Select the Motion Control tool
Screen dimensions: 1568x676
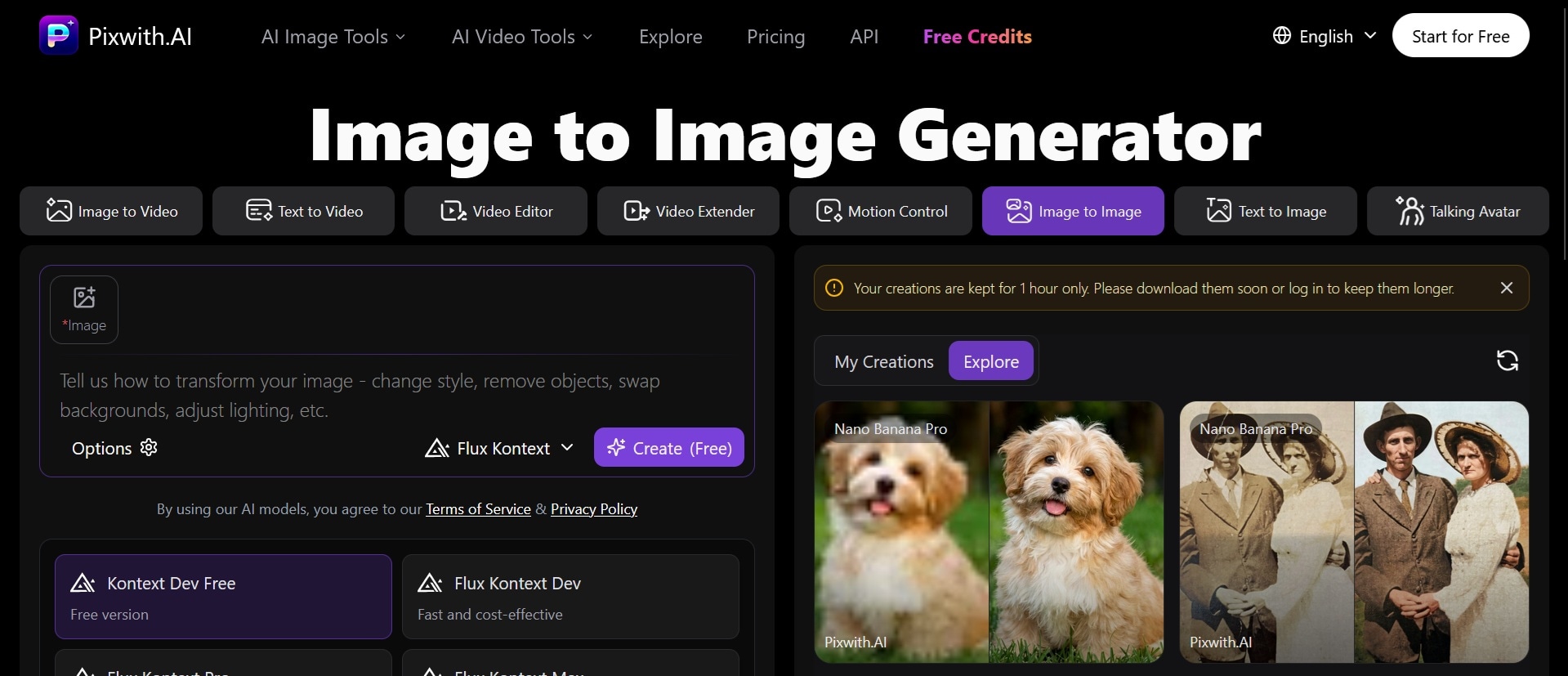(x=881, y=211)
